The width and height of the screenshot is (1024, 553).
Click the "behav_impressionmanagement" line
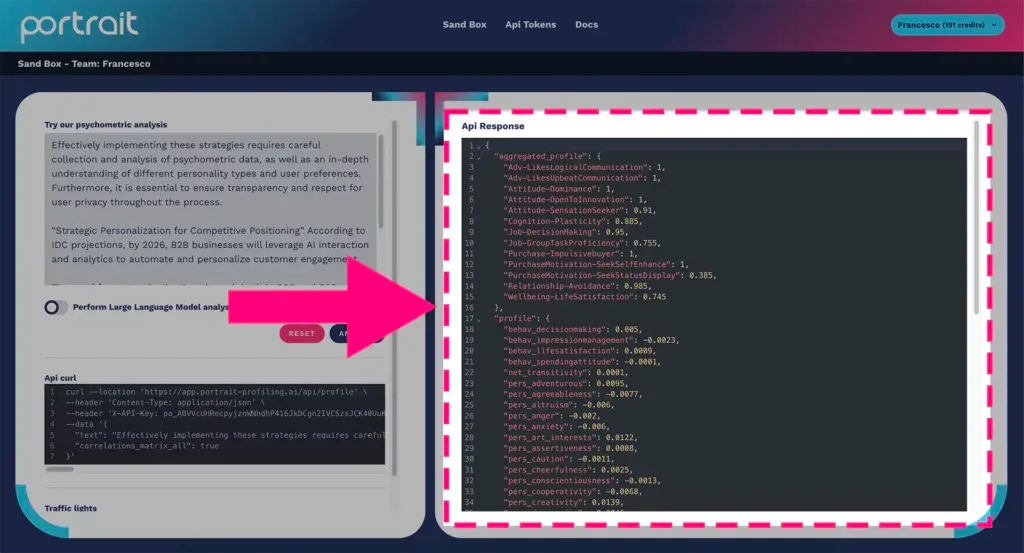coord(591,340)
